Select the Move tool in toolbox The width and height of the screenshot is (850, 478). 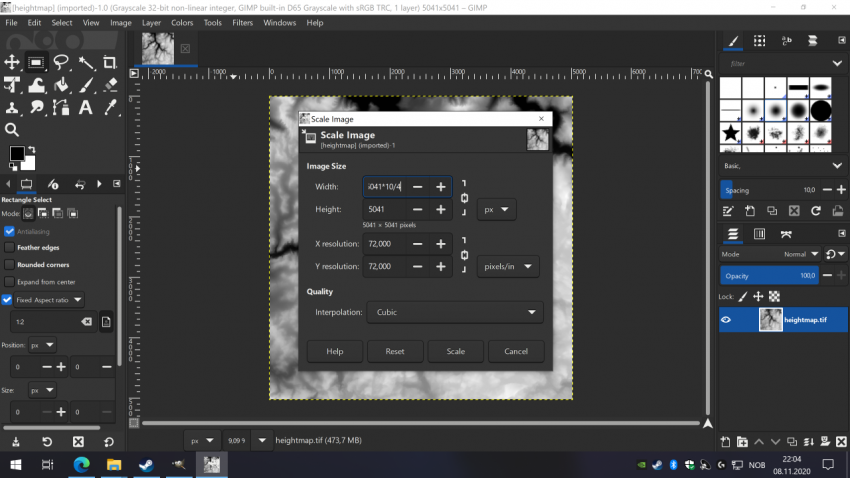(12, 62)
